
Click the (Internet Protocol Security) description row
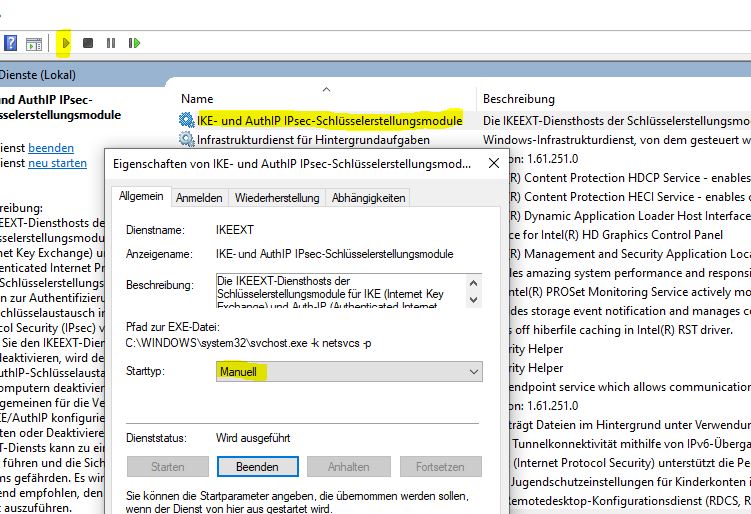[x=630, y=463]
